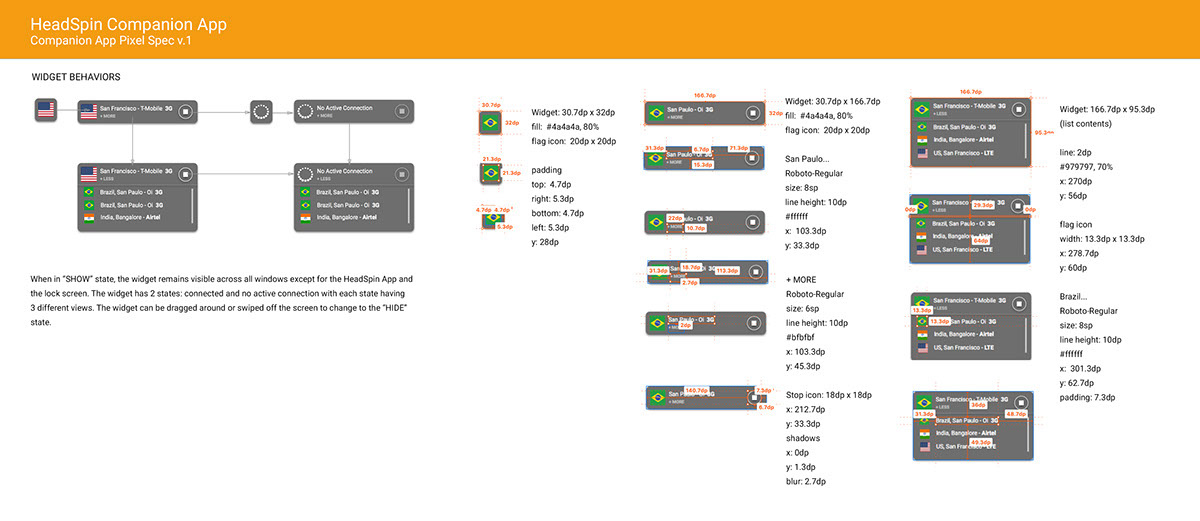Screen dimensions: 1200x521
Task: Click dotted circle icon in collapsed No Active Connection widget
Action: (304, 112)
